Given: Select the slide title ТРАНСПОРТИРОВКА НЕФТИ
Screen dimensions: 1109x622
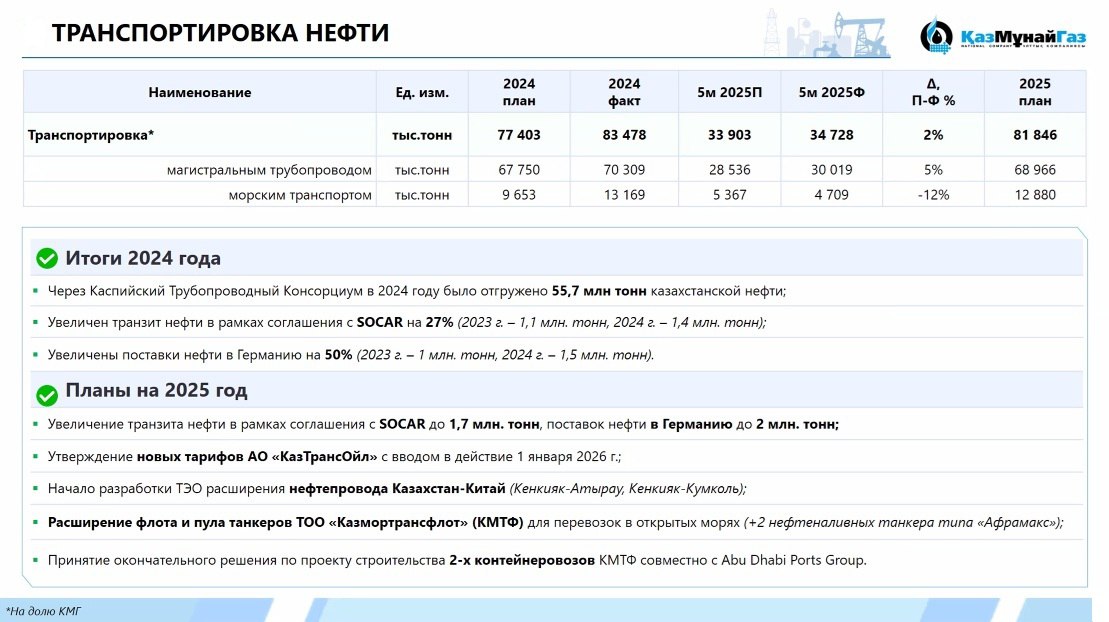Looking at the screenshot, I should (220, 33).
